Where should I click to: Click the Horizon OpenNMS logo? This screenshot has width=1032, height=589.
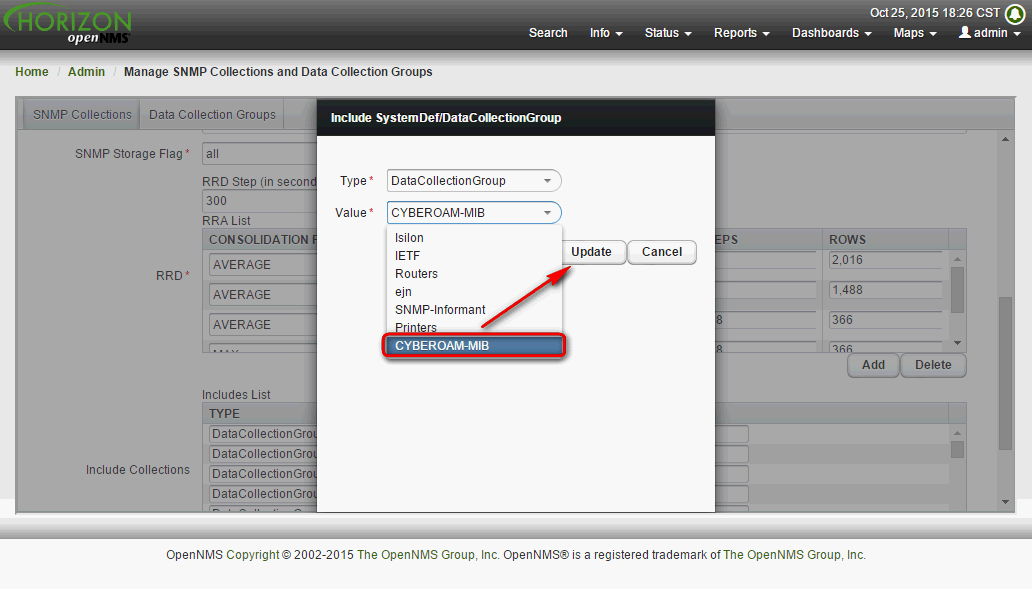[67, 25]
